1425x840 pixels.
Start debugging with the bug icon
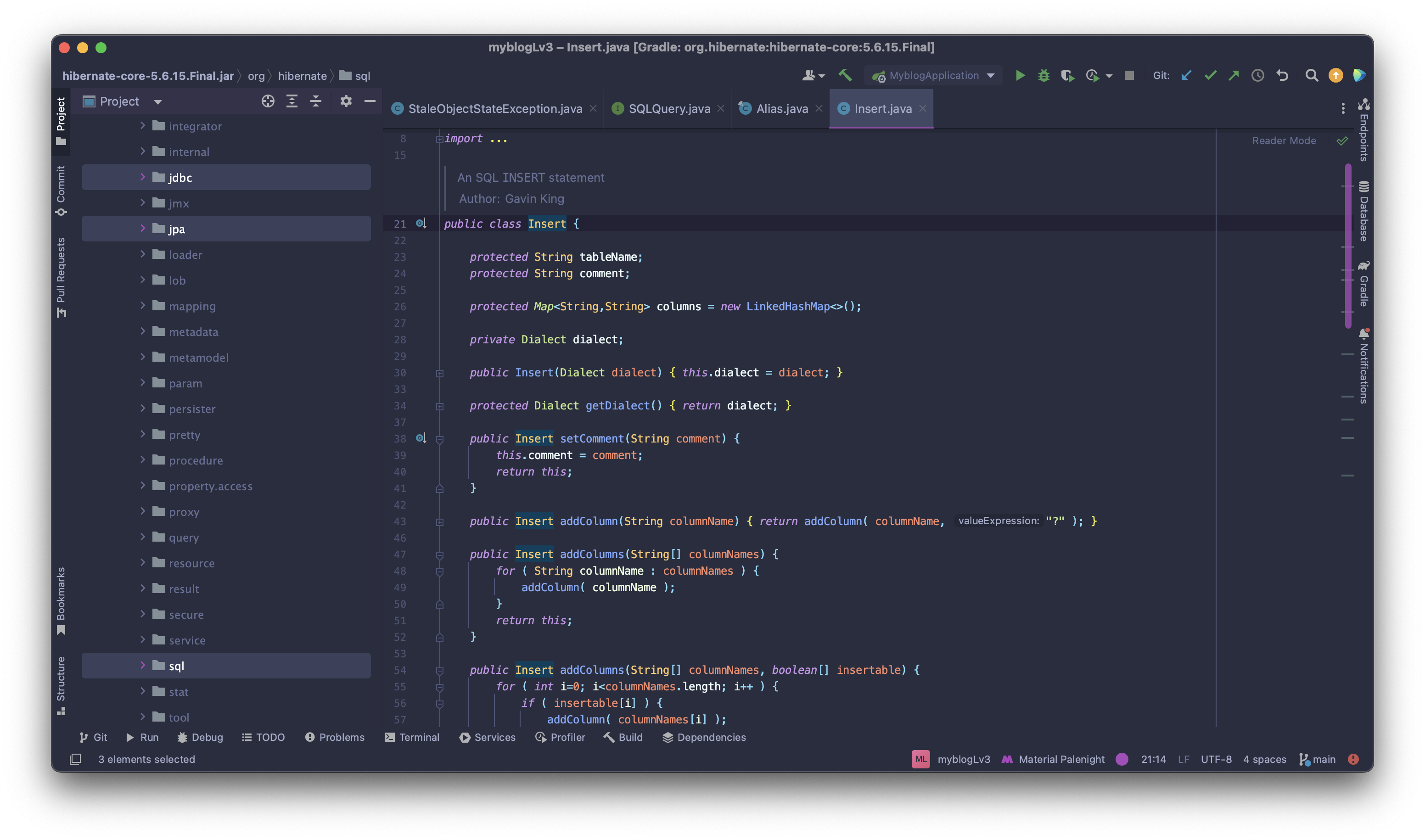(1044, 75)
